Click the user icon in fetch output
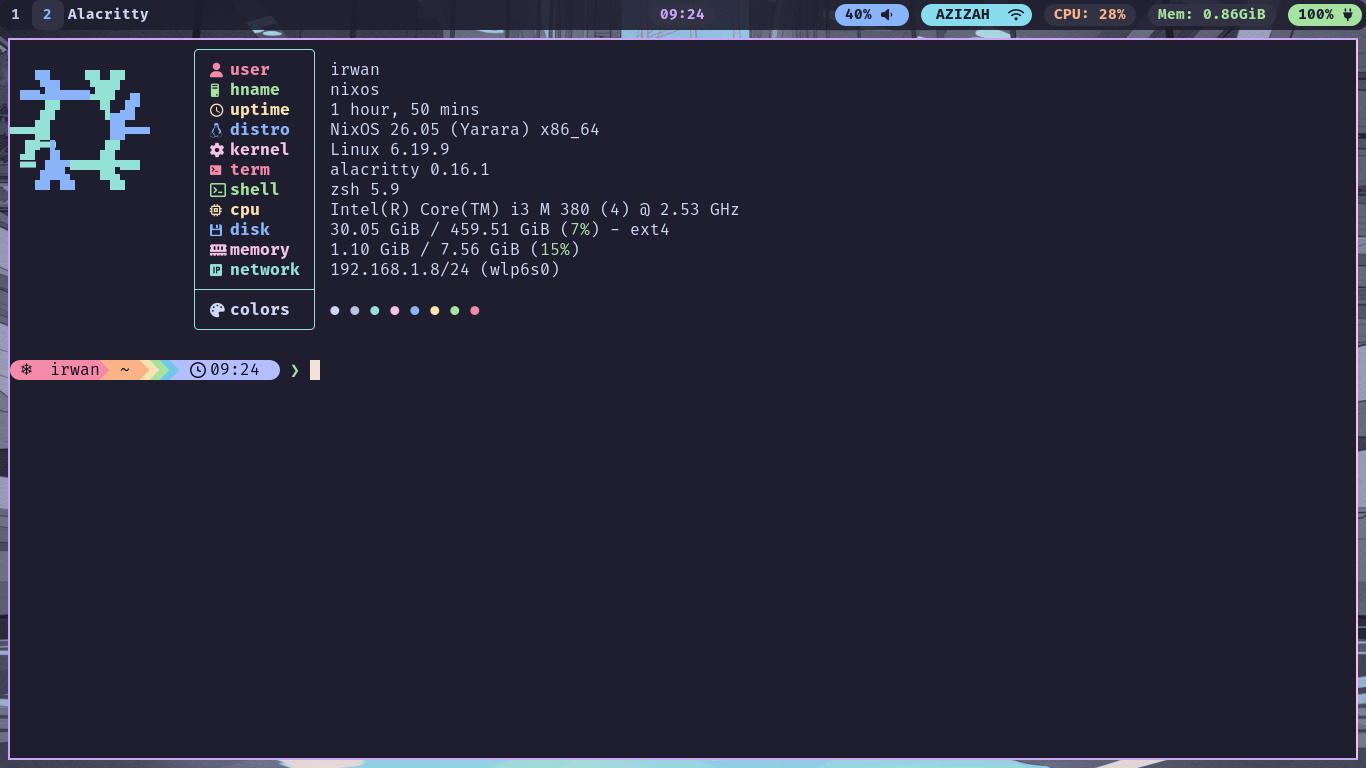 pyautogui.click(x=216, y=70)
